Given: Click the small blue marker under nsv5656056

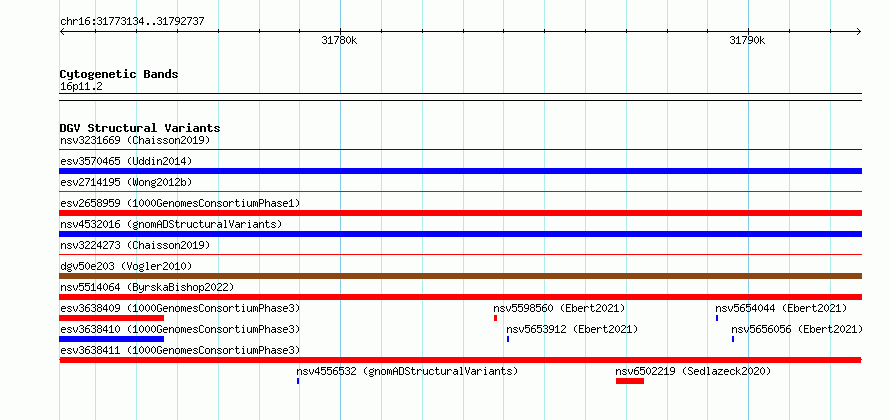Looking at the screenshot, I should pos(733,339).
